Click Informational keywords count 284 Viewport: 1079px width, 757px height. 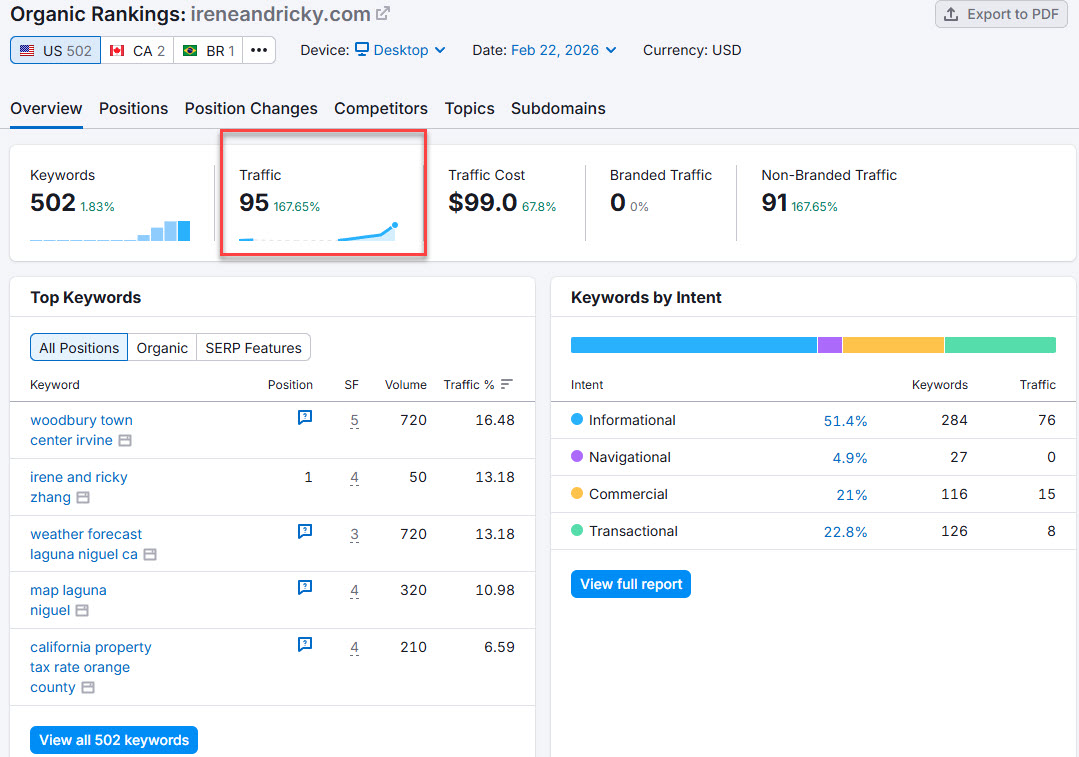954,420
